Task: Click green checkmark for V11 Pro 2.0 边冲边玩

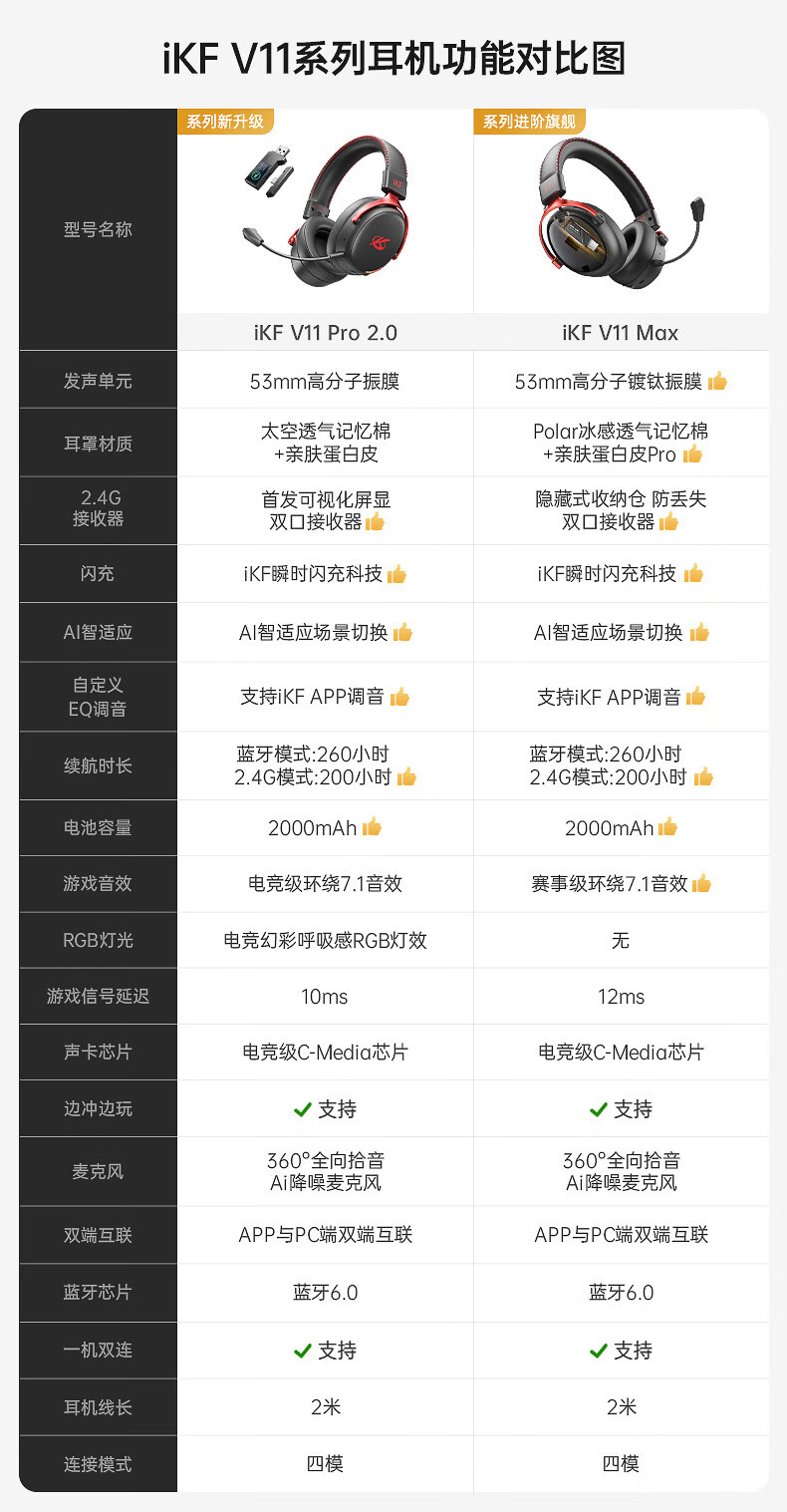Action: (x=302, y=1109)
